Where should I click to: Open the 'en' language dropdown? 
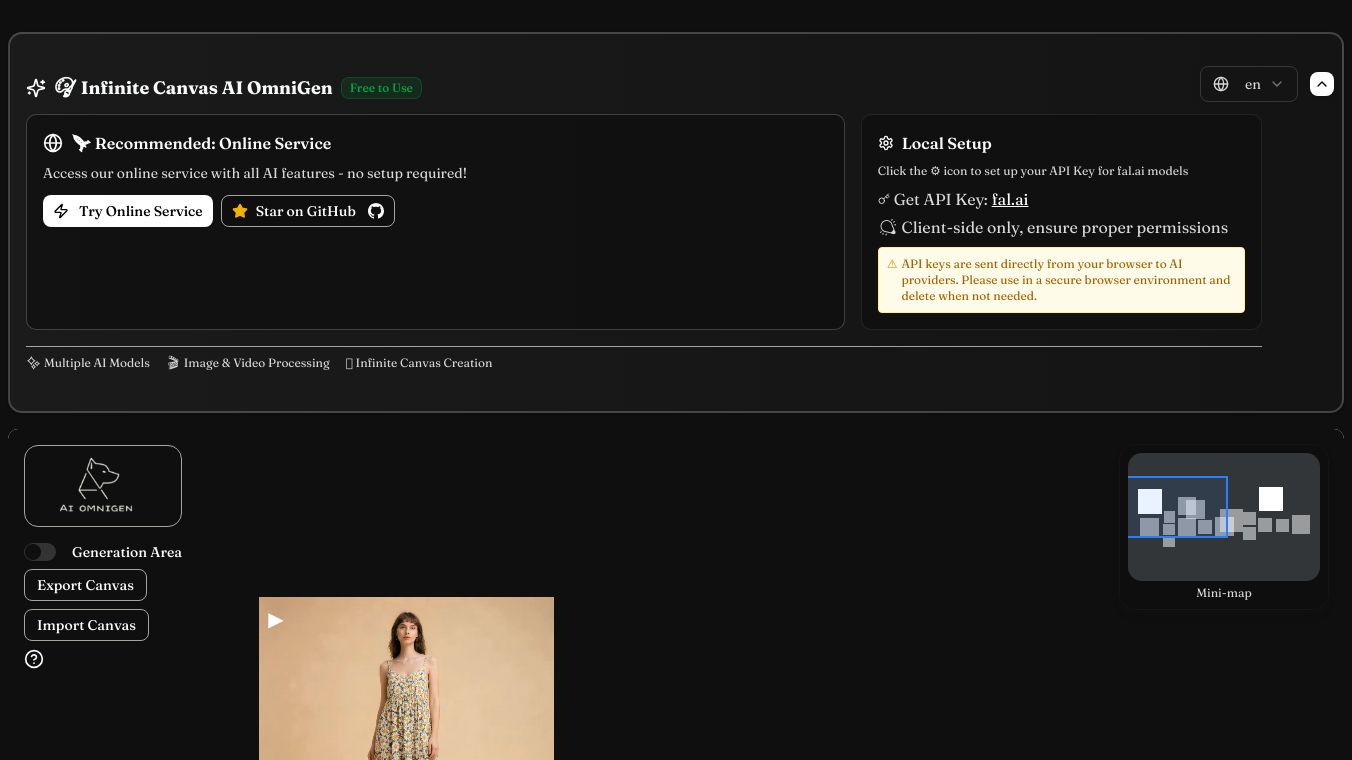1248,84
